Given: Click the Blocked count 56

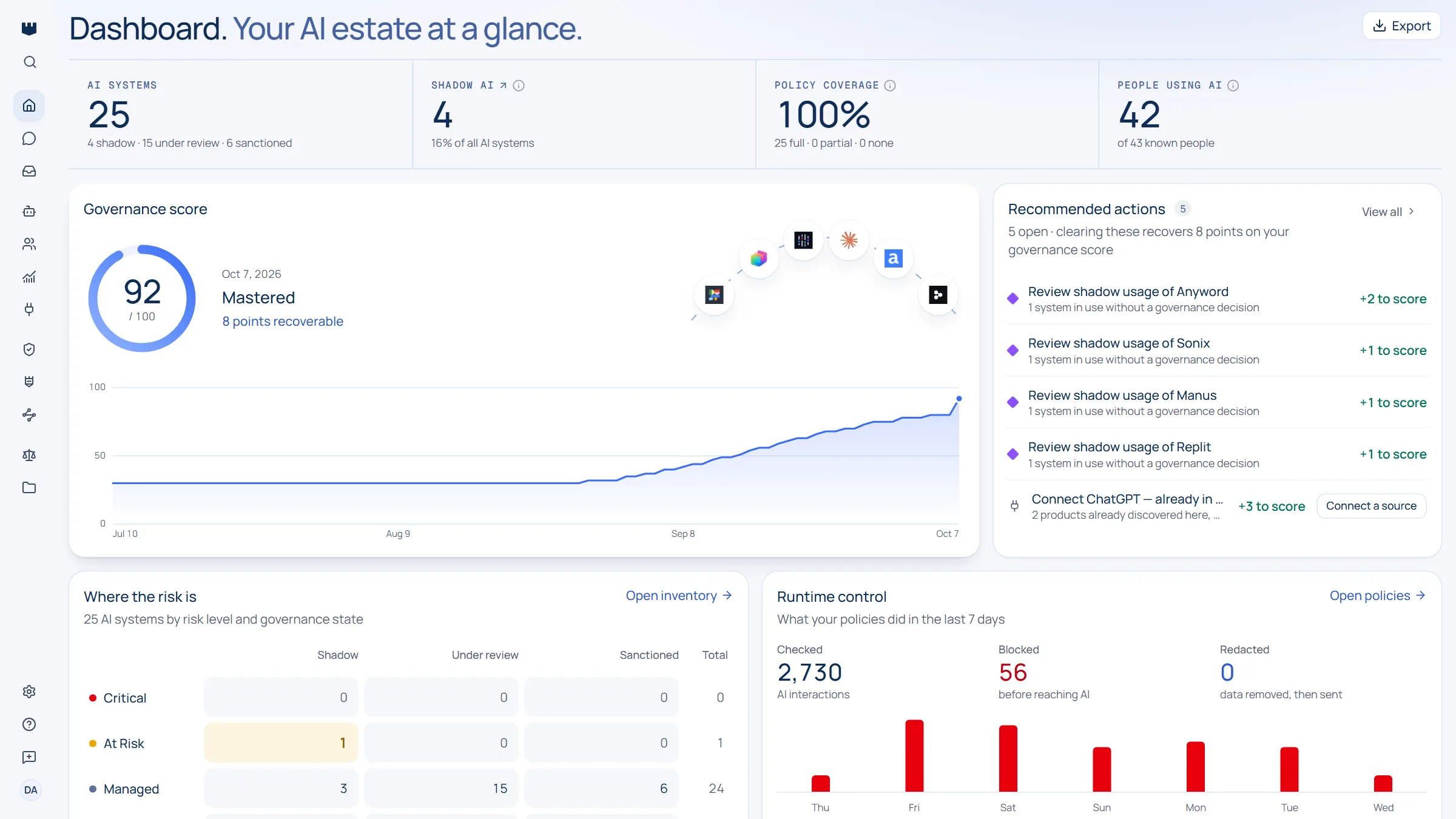Looking at the screenshot, I should tap(1013, 672).
